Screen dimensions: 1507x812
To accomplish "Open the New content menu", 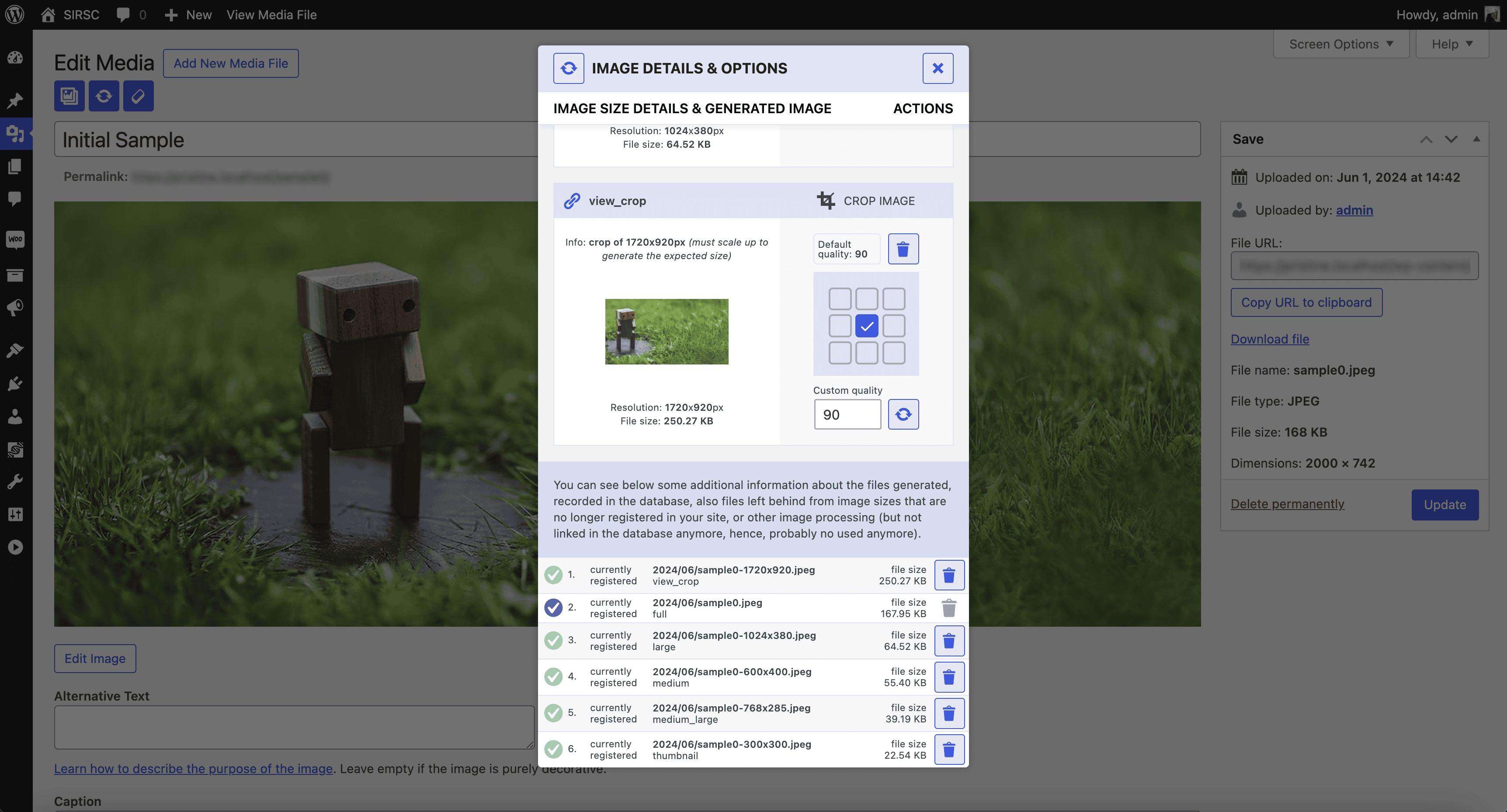I will 188,14.
